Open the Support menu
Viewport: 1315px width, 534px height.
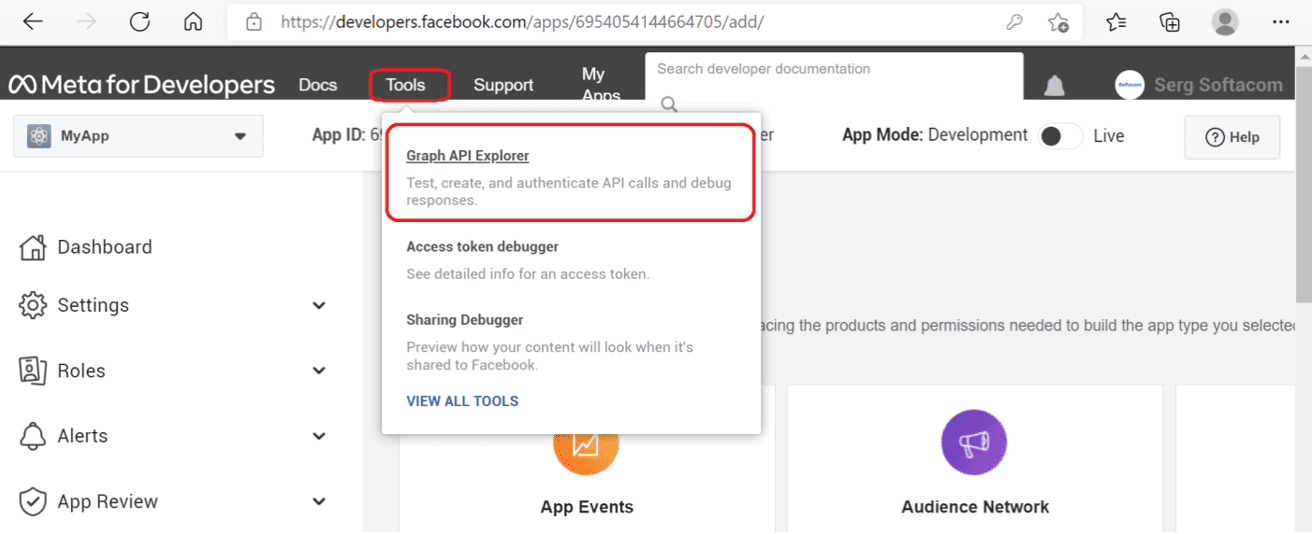[503, 85]
